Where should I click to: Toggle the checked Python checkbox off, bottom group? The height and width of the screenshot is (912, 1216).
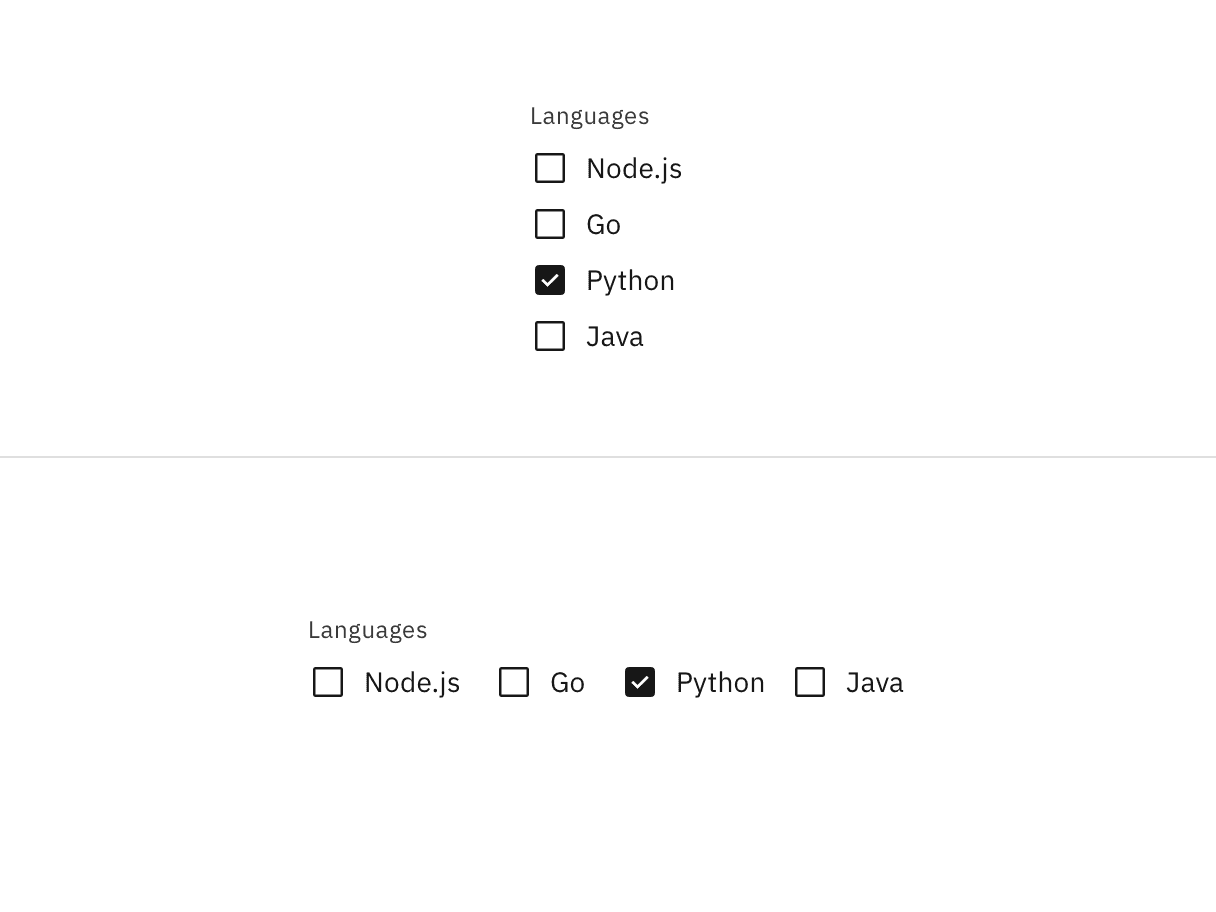(x=640, y=682)
